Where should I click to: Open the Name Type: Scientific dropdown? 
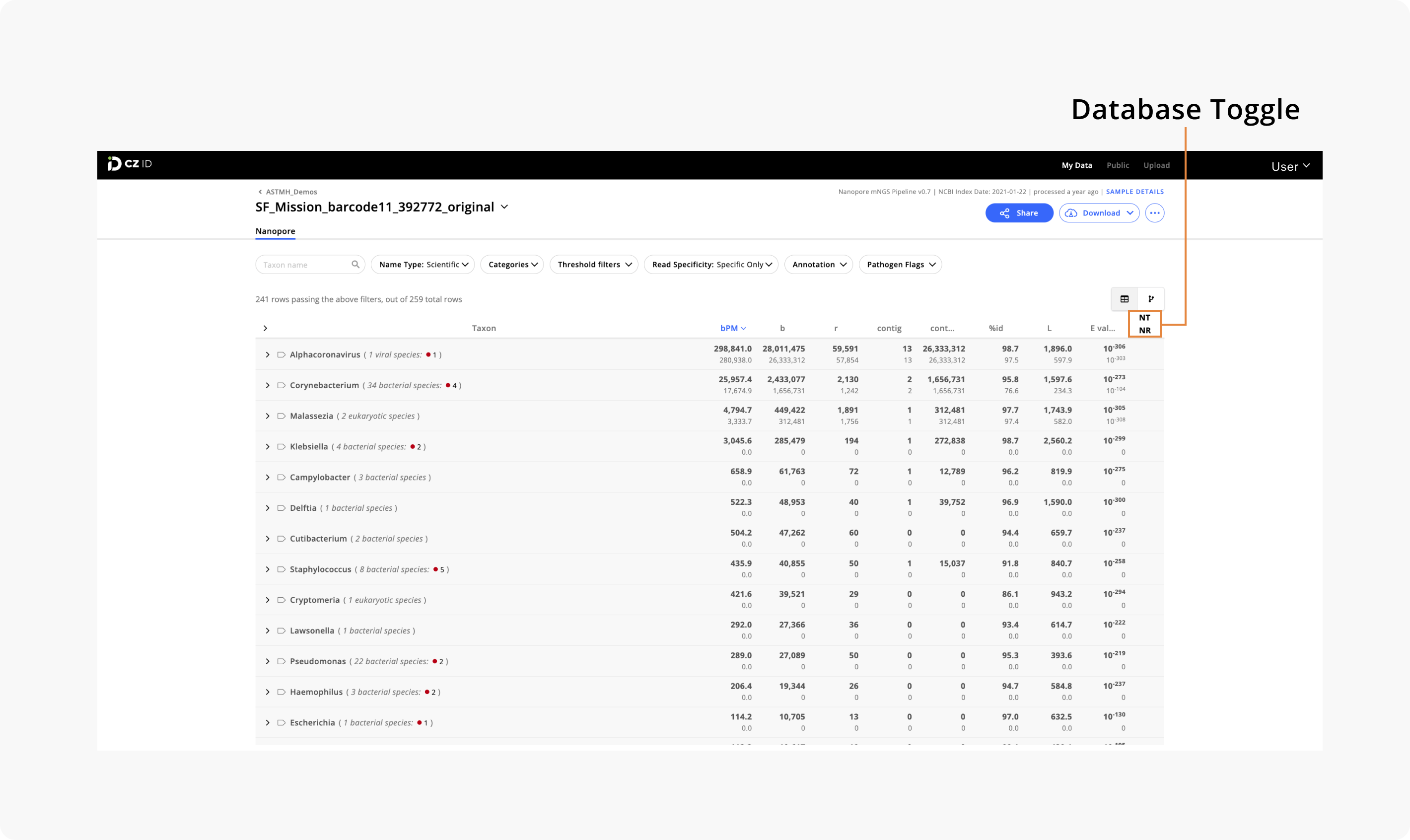pos(423,264)
